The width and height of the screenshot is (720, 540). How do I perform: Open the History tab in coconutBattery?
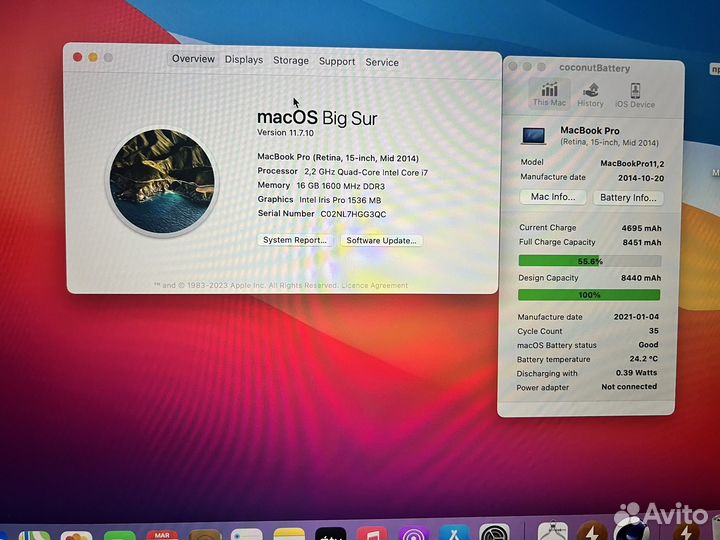(591, 95)
